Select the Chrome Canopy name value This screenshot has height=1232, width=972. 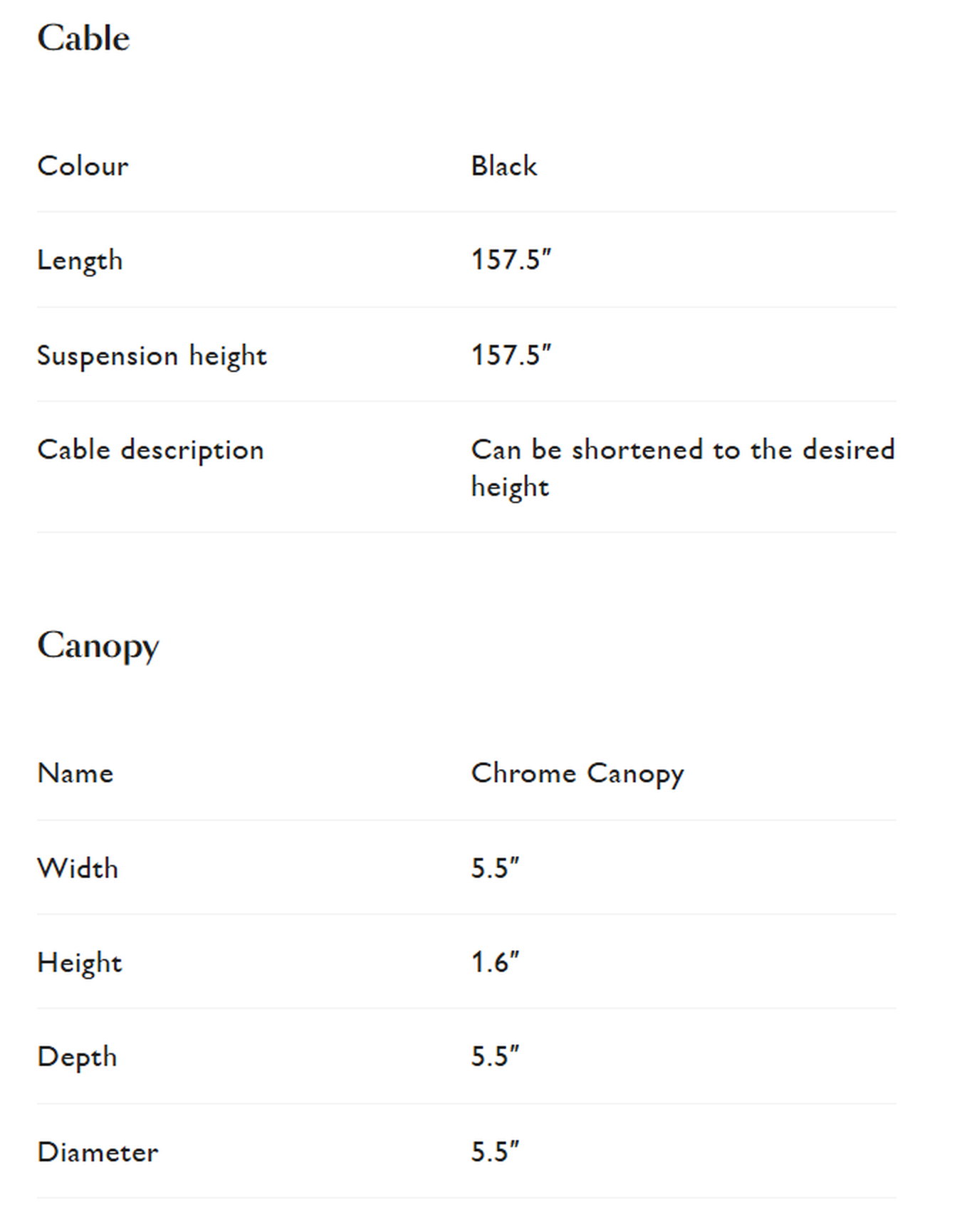click(577, 773)
